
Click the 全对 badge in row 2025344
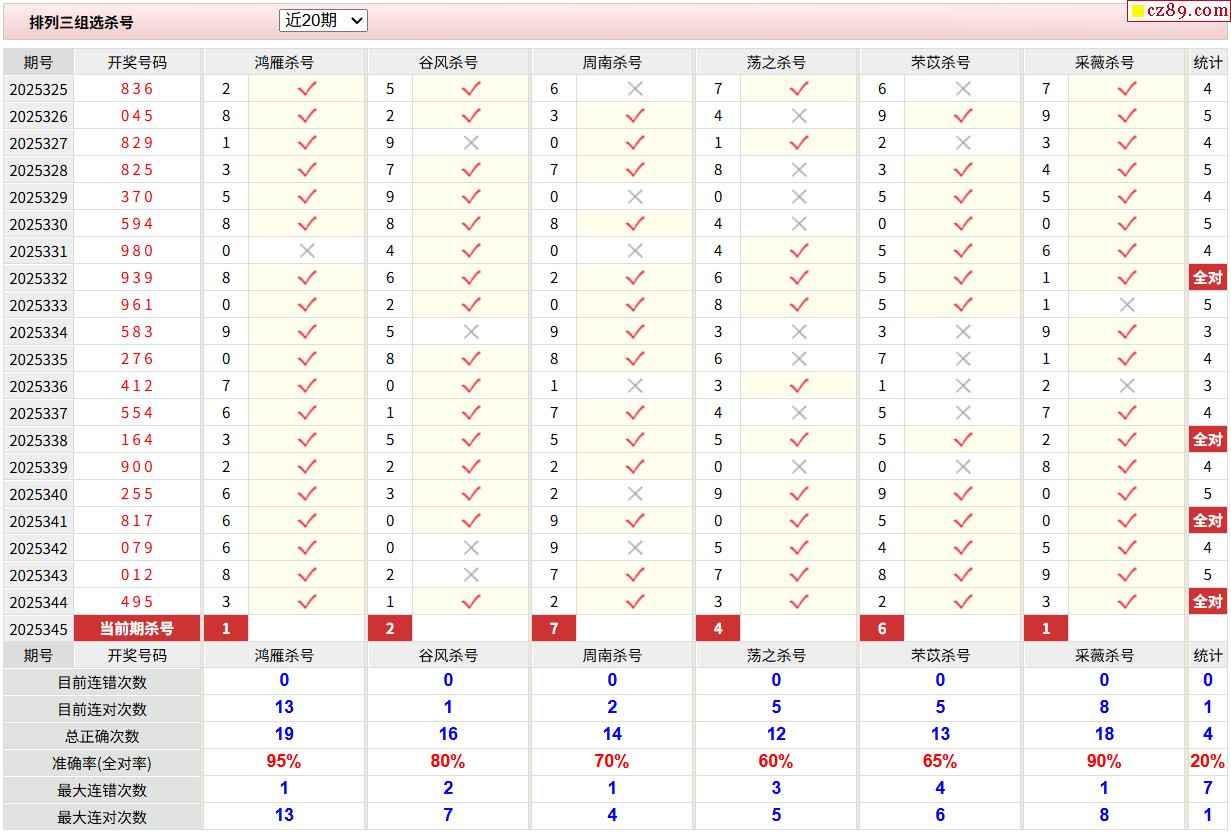(x=1207, y=602)
